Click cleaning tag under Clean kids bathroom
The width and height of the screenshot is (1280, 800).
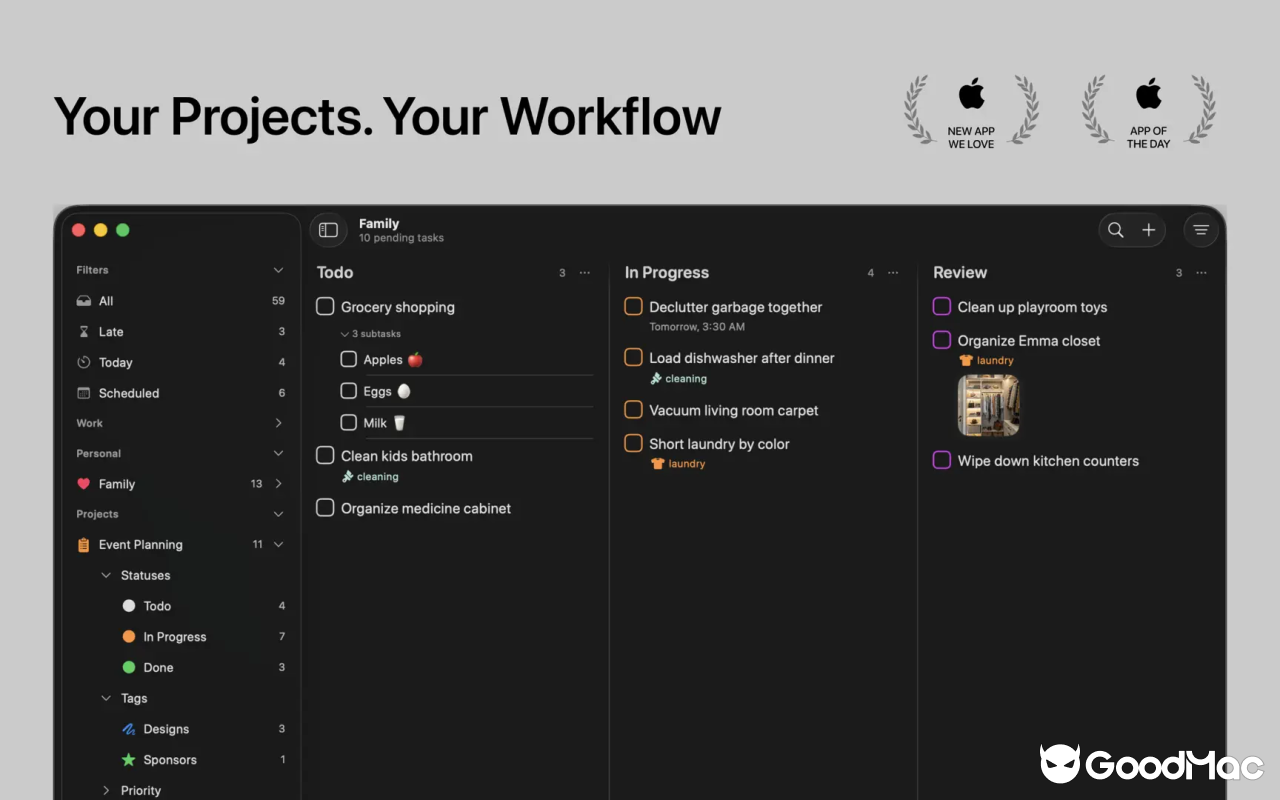pyautogui.click(x=370, y=477)
